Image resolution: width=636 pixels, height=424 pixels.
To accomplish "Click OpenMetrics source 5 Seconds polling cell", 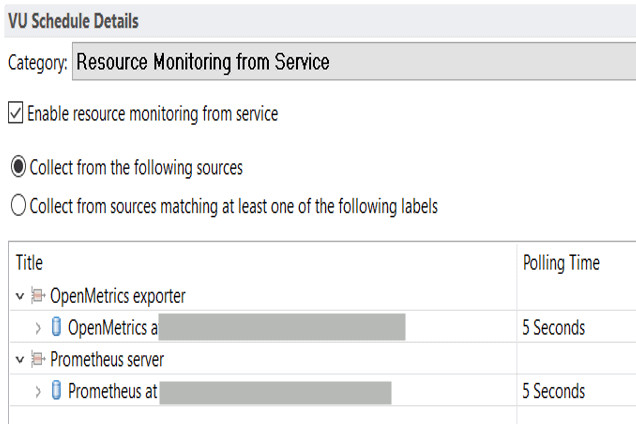I will point(554,328).
